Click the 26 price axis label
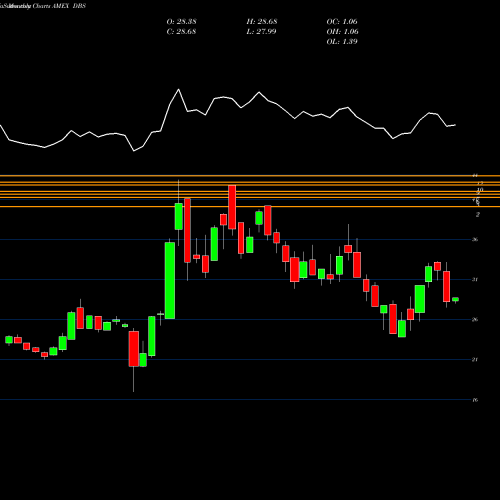The width and height of the screenshot is (500, 500). click(475, 320)
